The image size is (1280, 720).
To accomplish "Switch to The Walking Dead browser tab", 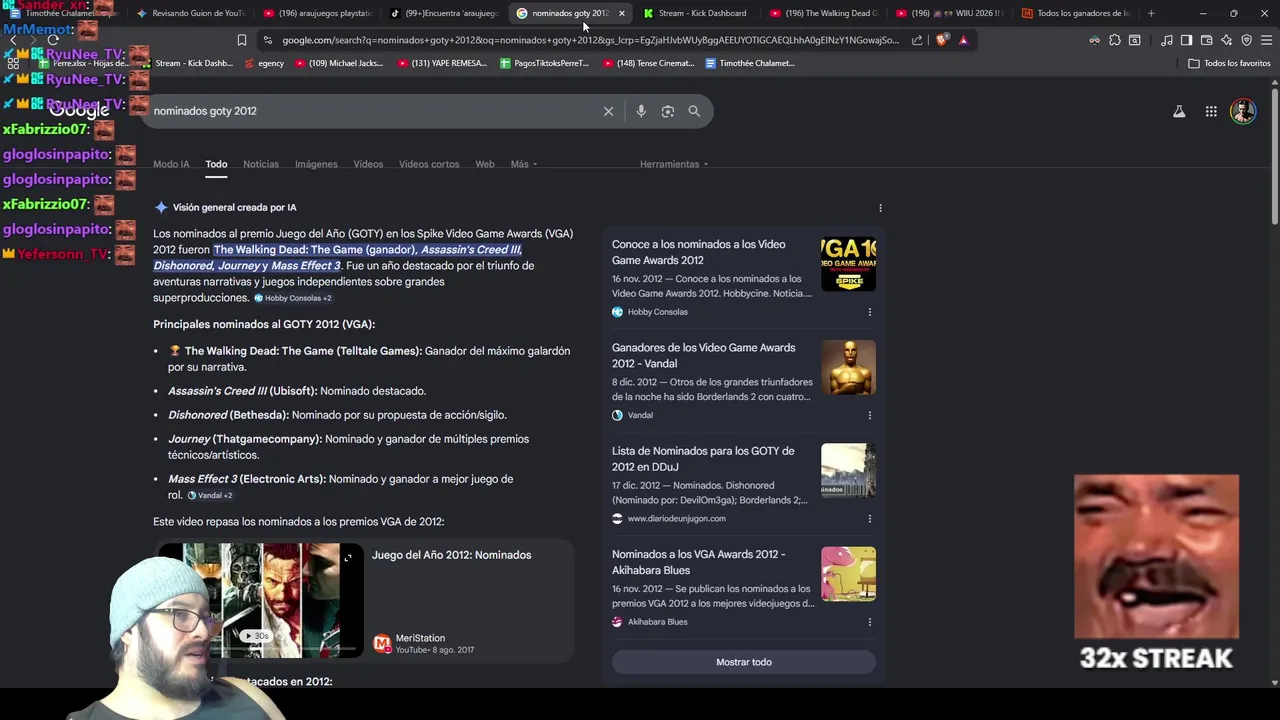I will point(823,13).
